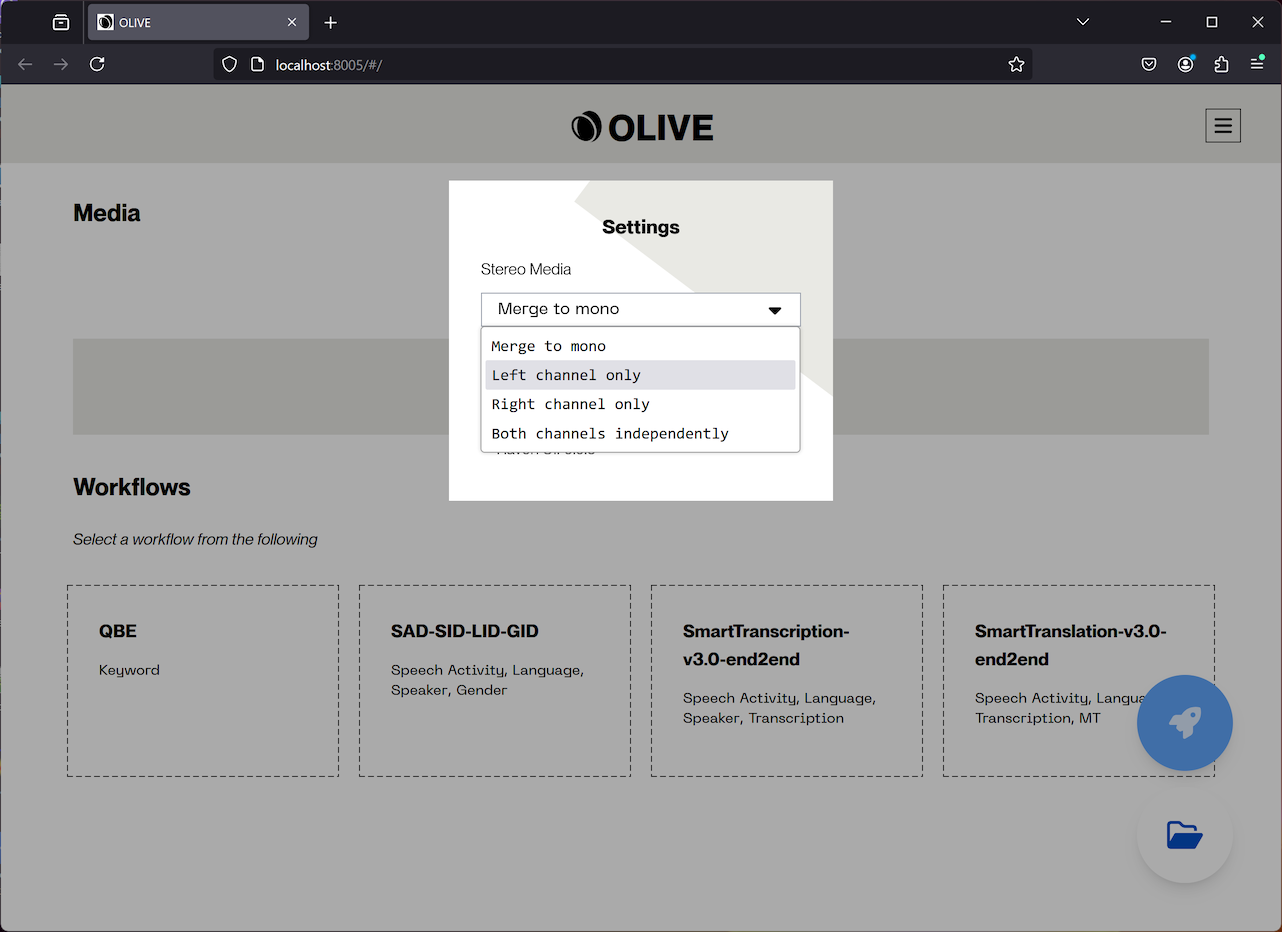Viewport: 1282px width, 932px height.
Task: Select the SmartTranscription-v3.0-end2end workflow card
Action: coord(787,681)
